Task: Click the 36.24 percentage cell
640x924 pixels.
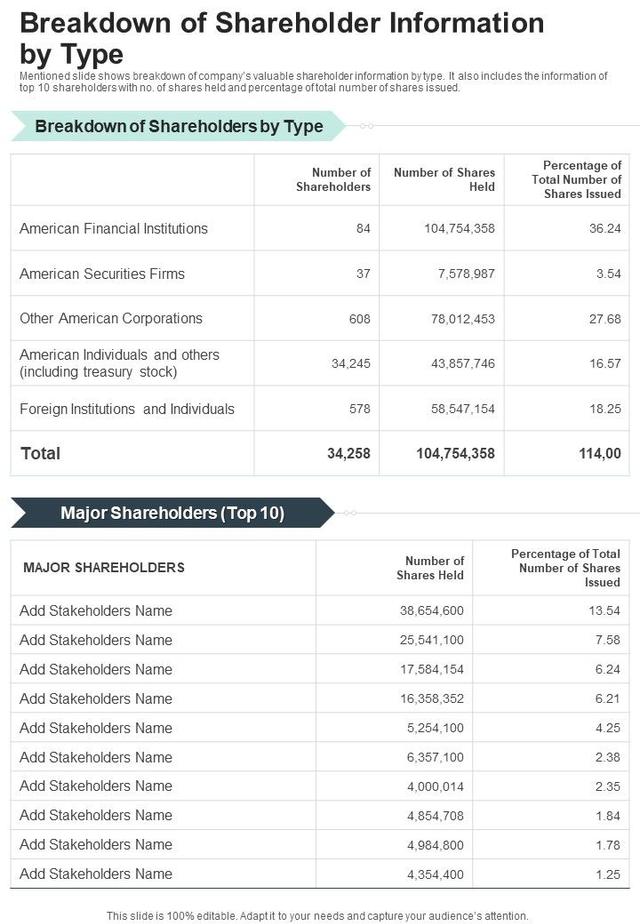Action: (605, 229)
